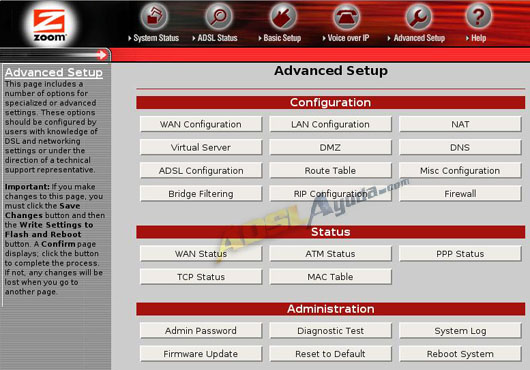Open the System Log
The height and width of the screenshot is (370, 530).
(x=460, y=330)
